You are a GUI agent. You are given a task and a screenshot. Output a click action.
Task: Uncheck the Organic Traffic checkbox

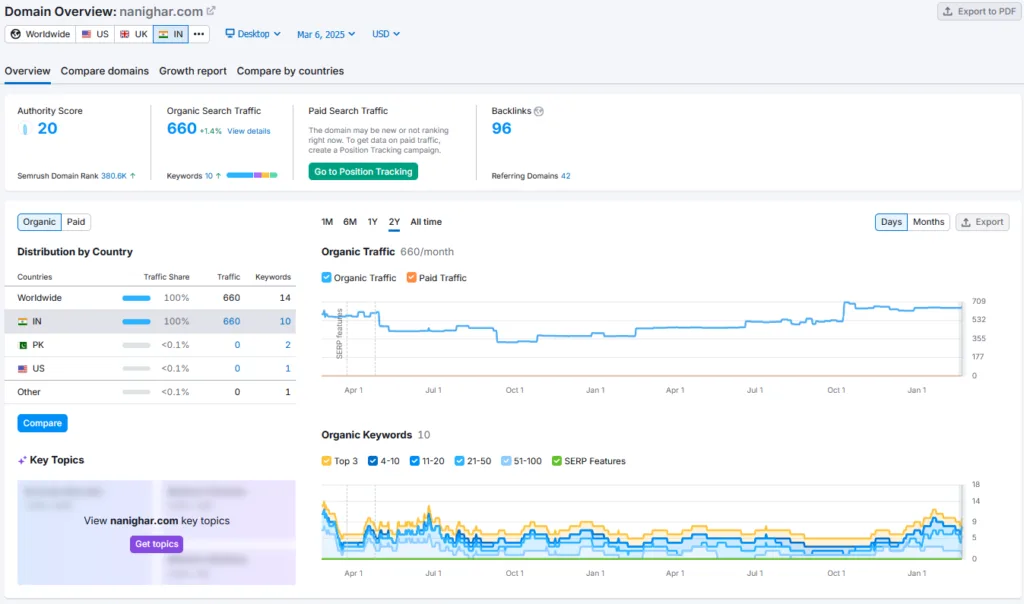click(327, 278)
